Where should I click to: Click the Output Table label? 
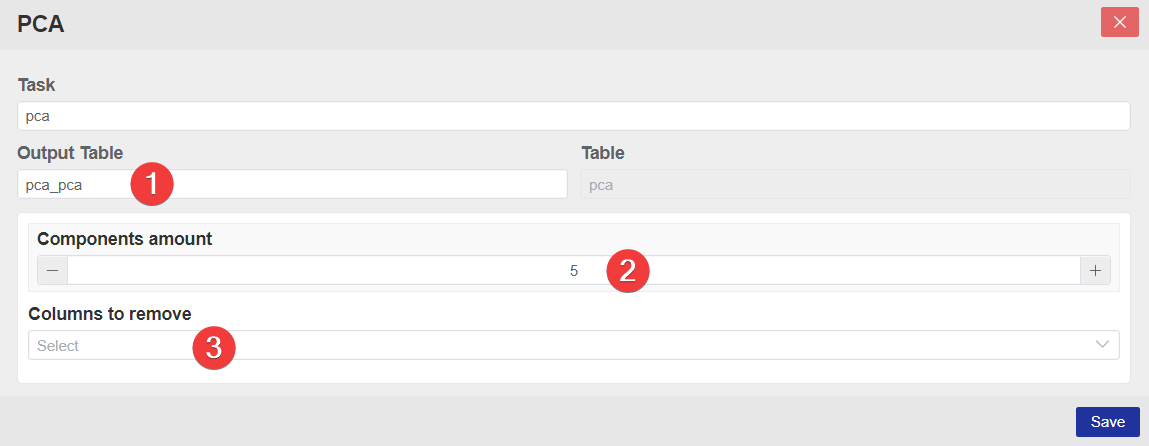(70, 153)
